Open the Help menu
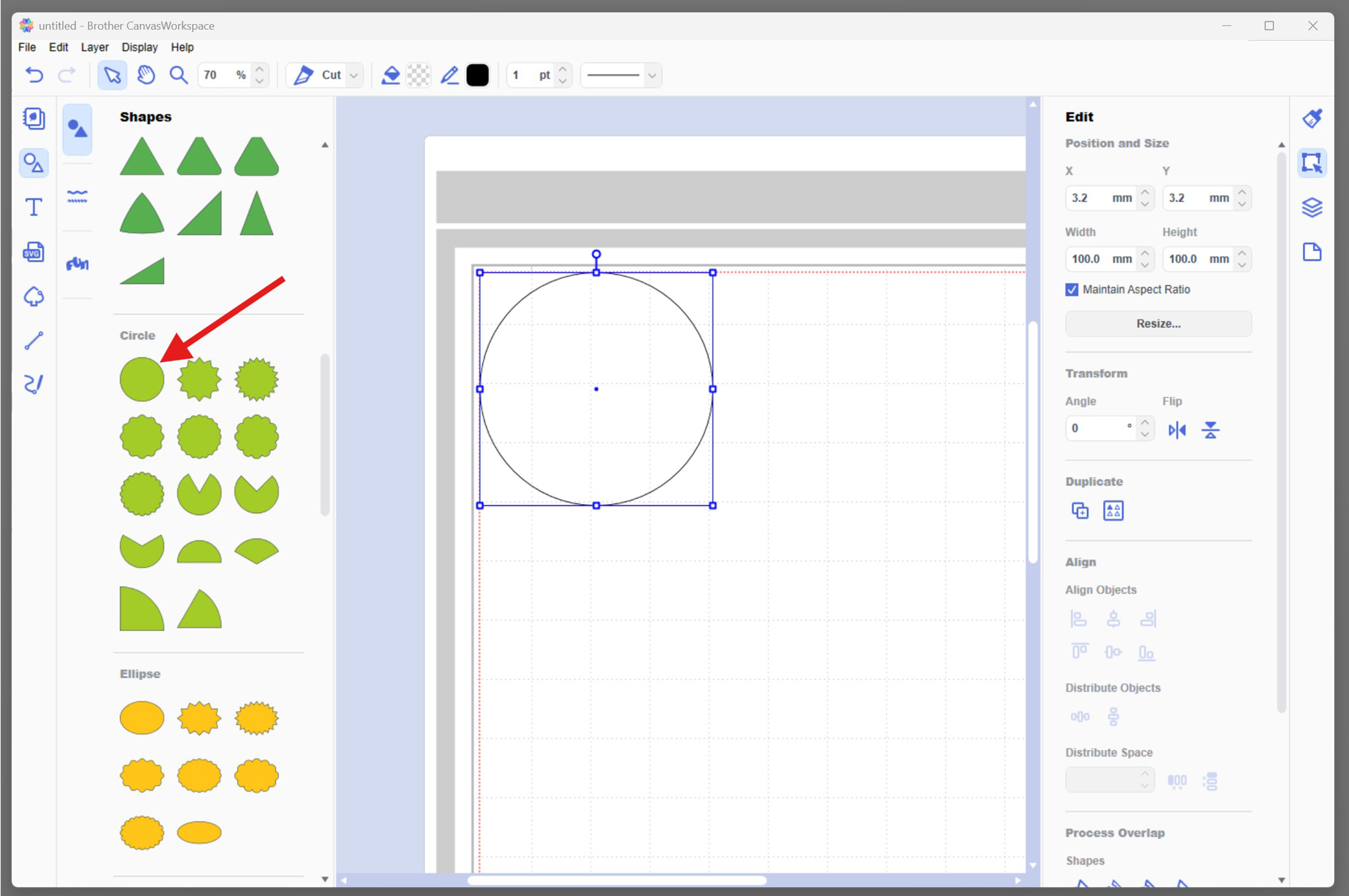This screenshot has width=1349, height=896. [x=182, y=47]
